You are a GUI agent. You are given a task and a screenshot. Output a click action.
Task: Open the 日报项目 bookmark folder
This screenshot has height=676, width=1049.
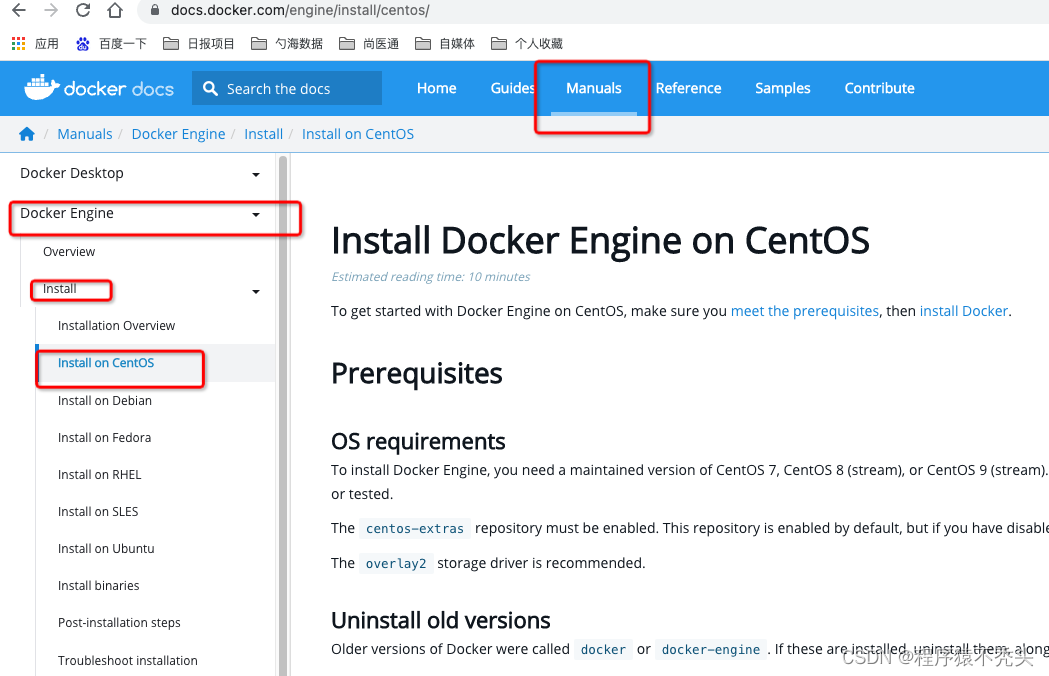tap(199, 44)
